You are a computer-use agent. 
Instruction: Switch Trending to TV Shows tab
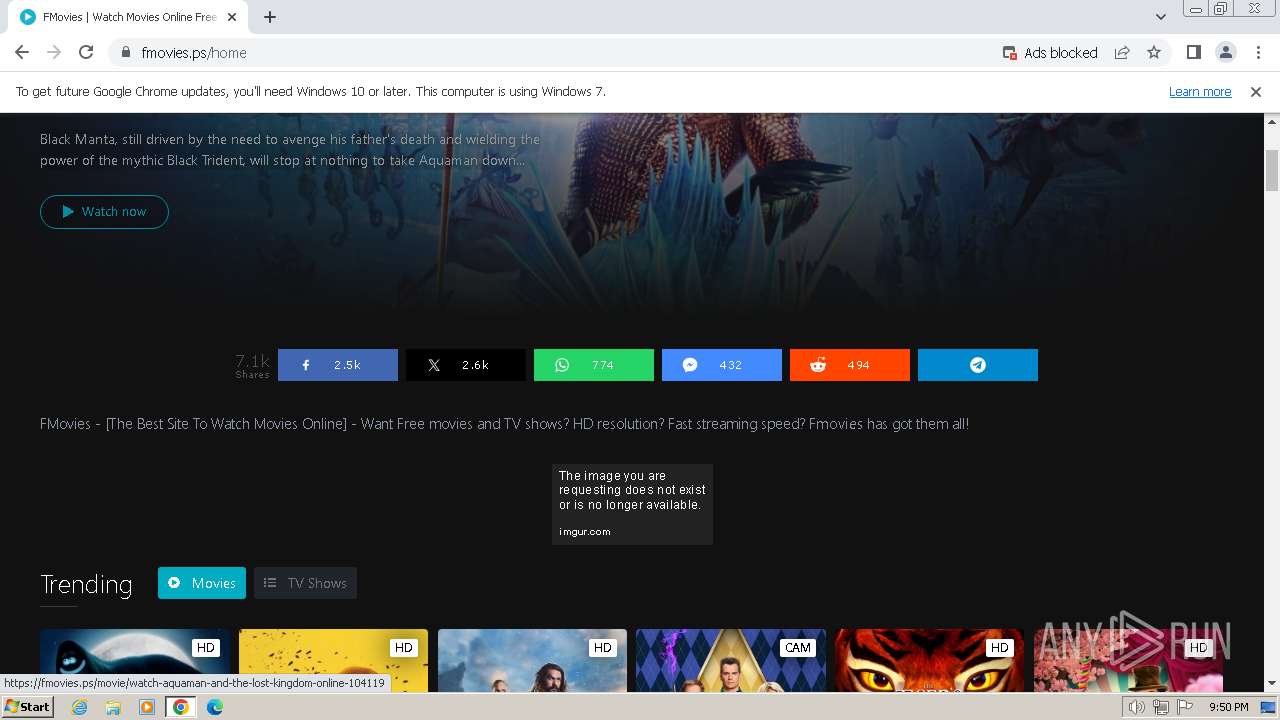(x=305, y=583)
